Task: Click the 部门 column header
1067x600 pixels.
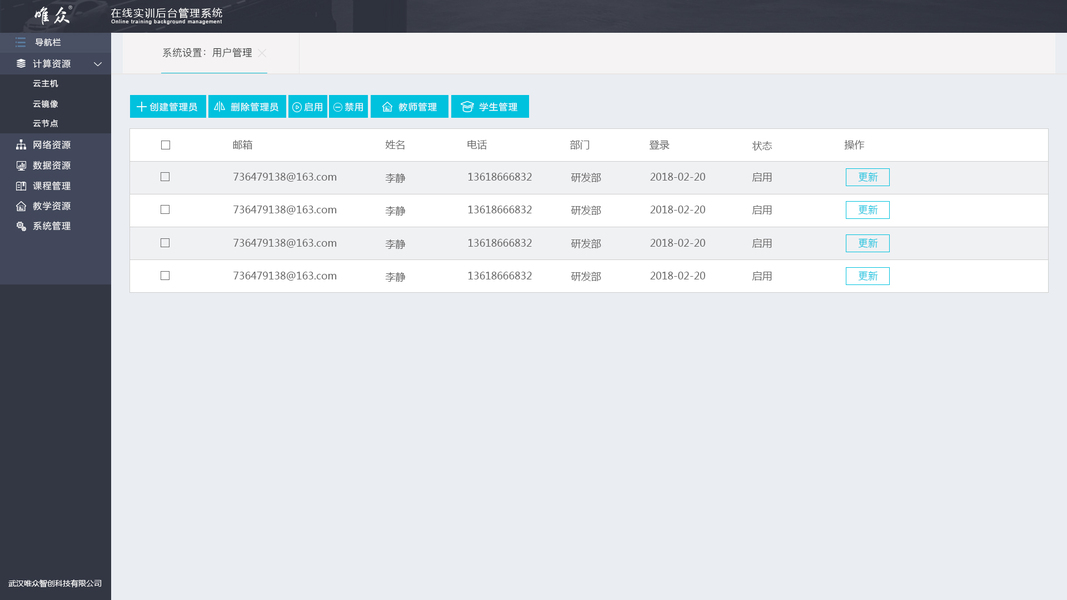Action: coord(580,145)
